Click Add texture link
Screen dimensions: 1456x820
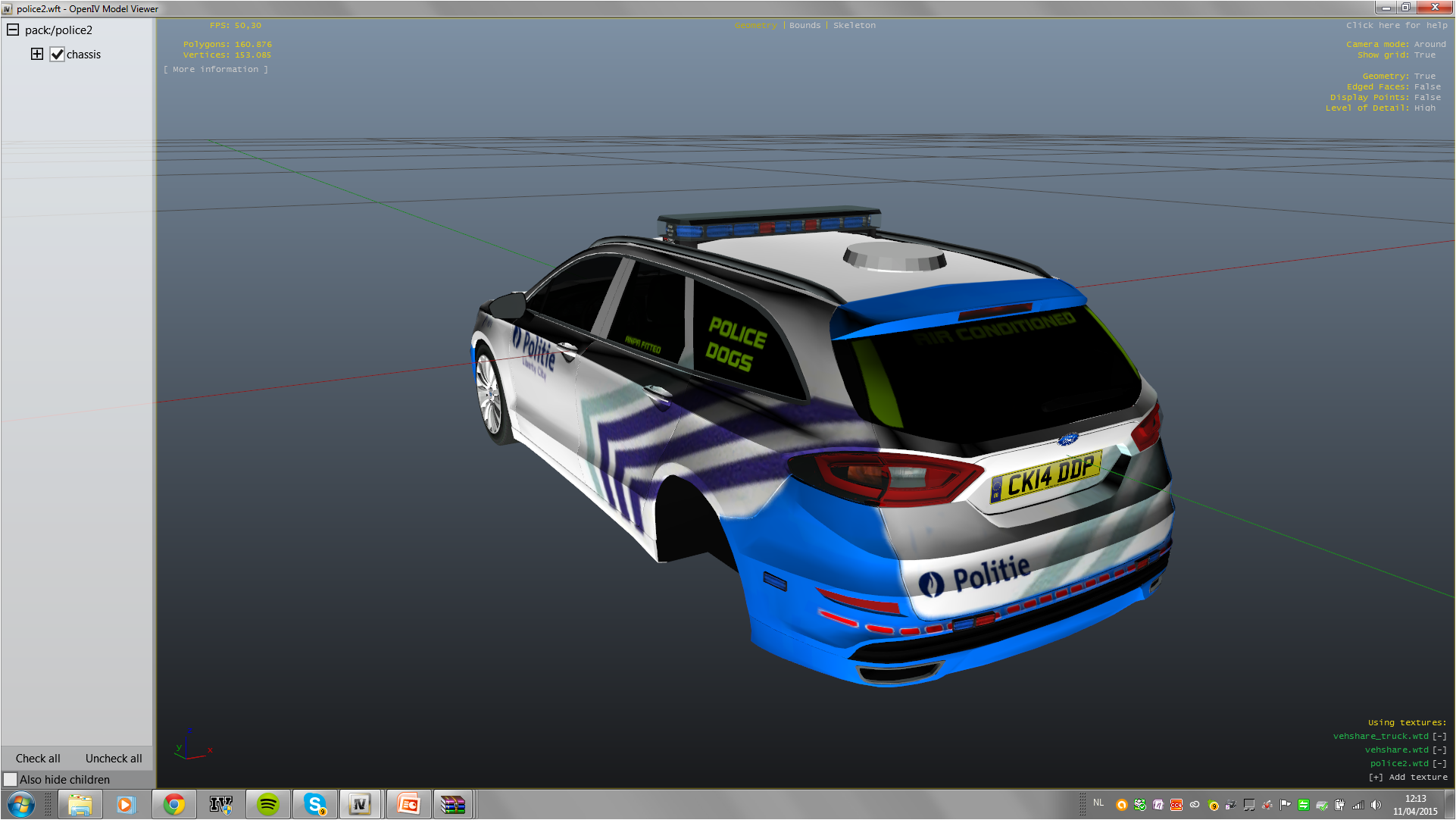[x=1408, y=777]
